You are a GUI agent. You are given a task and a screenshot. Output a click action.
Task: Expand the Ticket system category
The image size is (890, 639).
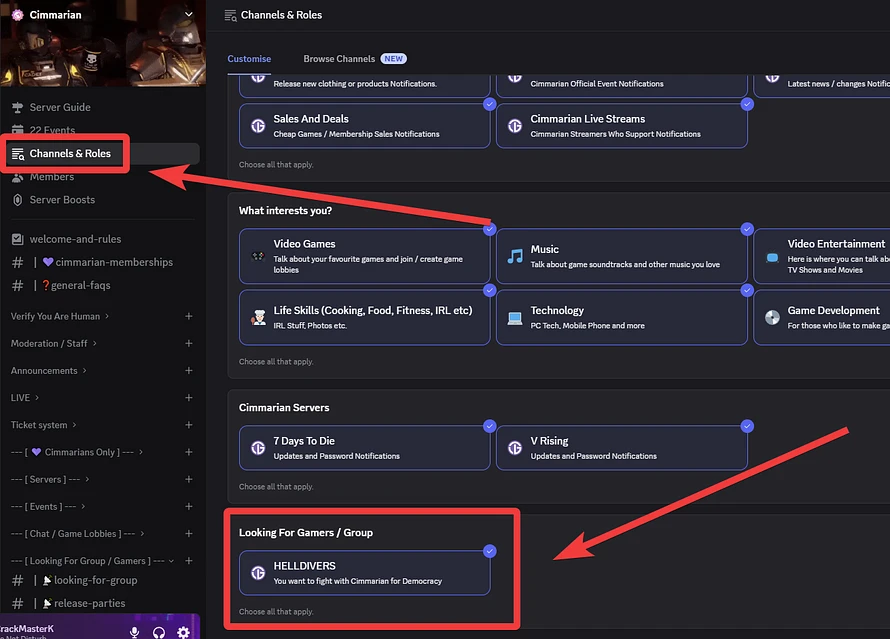(43, 425)
